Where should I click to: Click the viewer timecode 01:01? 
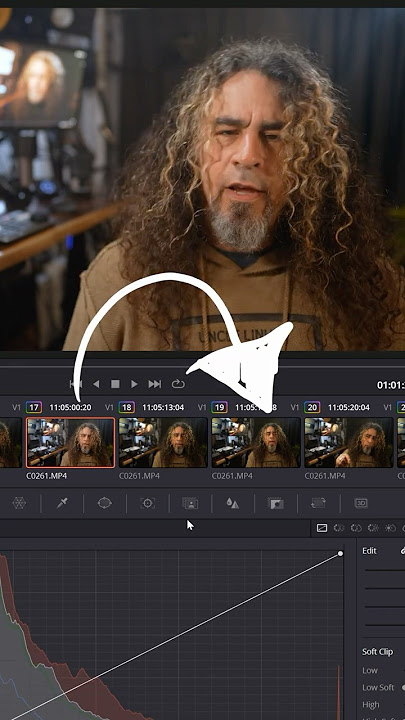point(391,385)
